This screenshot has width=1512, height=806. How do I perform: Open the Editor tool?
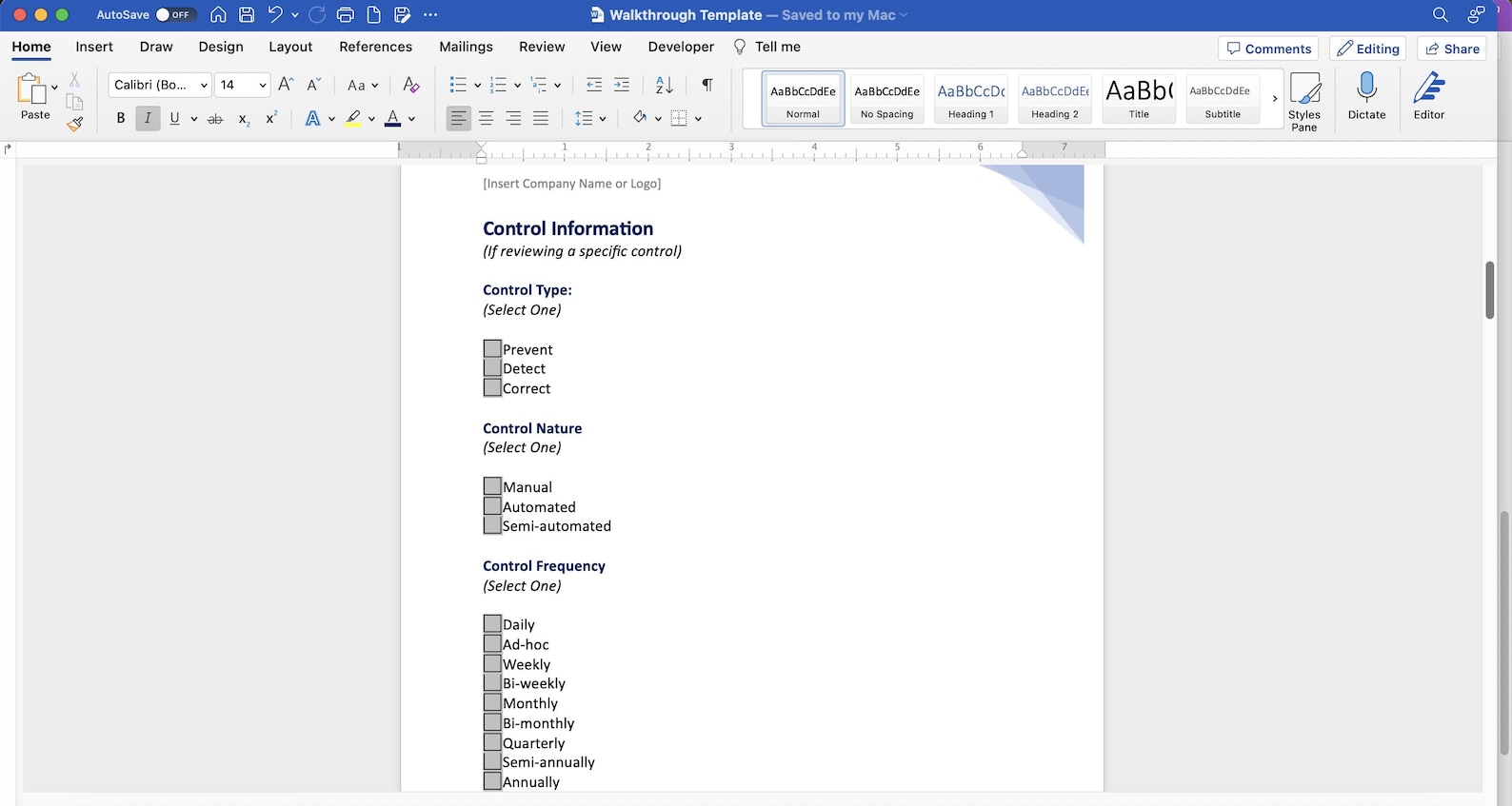click(1429, 96)
